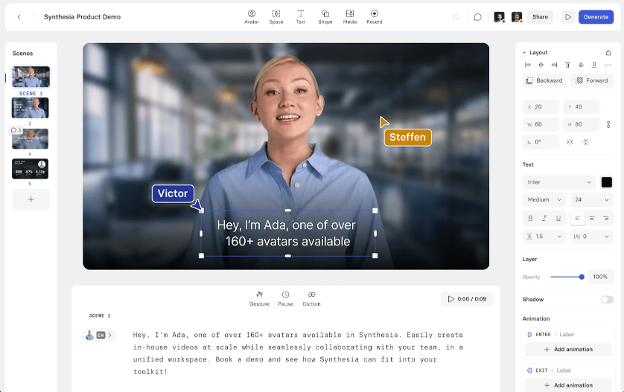Play the scene audio 0:00 / 0:09

click(467, 299)
